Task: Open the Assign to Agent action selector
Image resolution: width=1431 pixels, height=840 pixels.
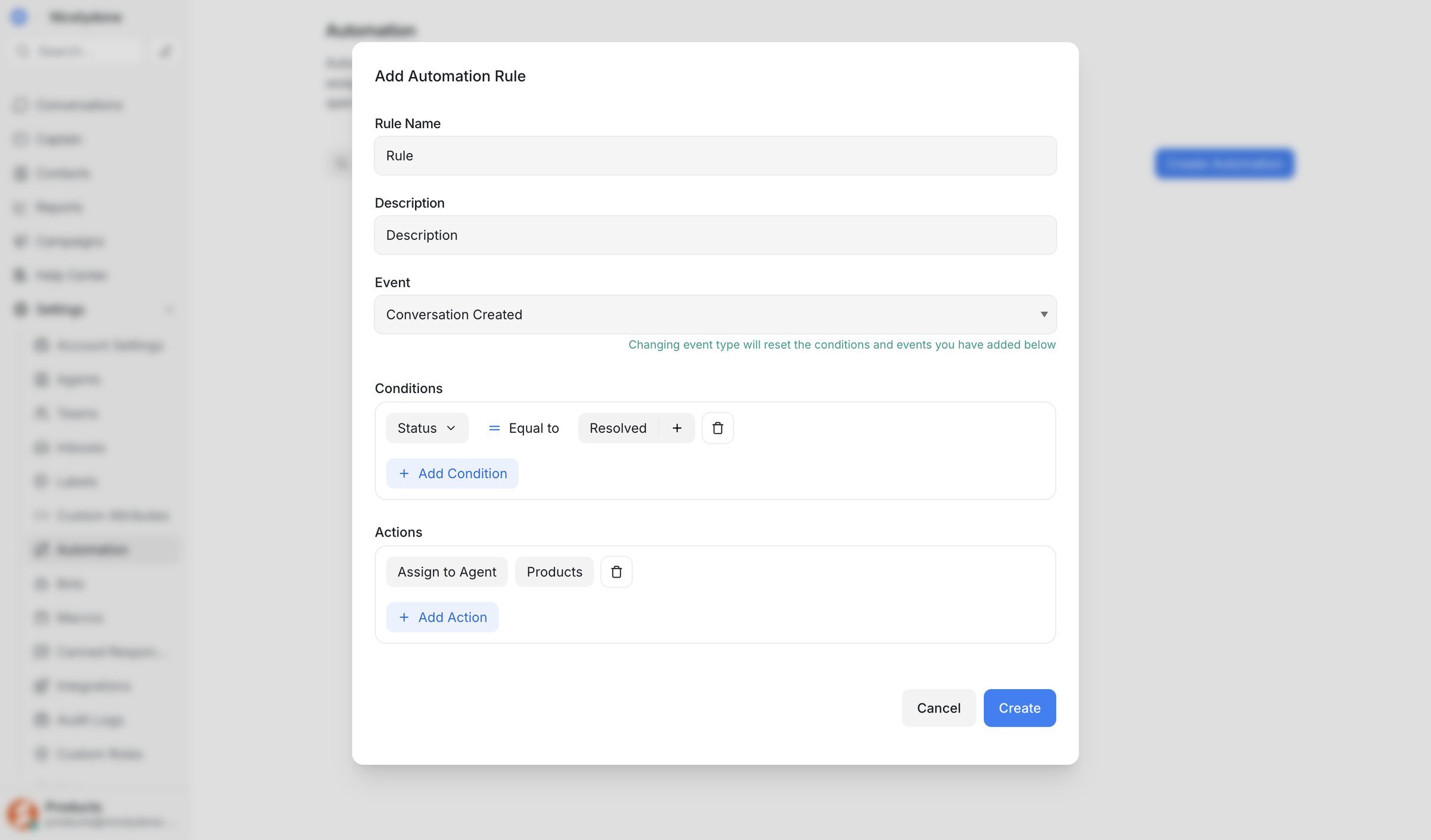Action: pyautogui.click(x=447, y=572)
